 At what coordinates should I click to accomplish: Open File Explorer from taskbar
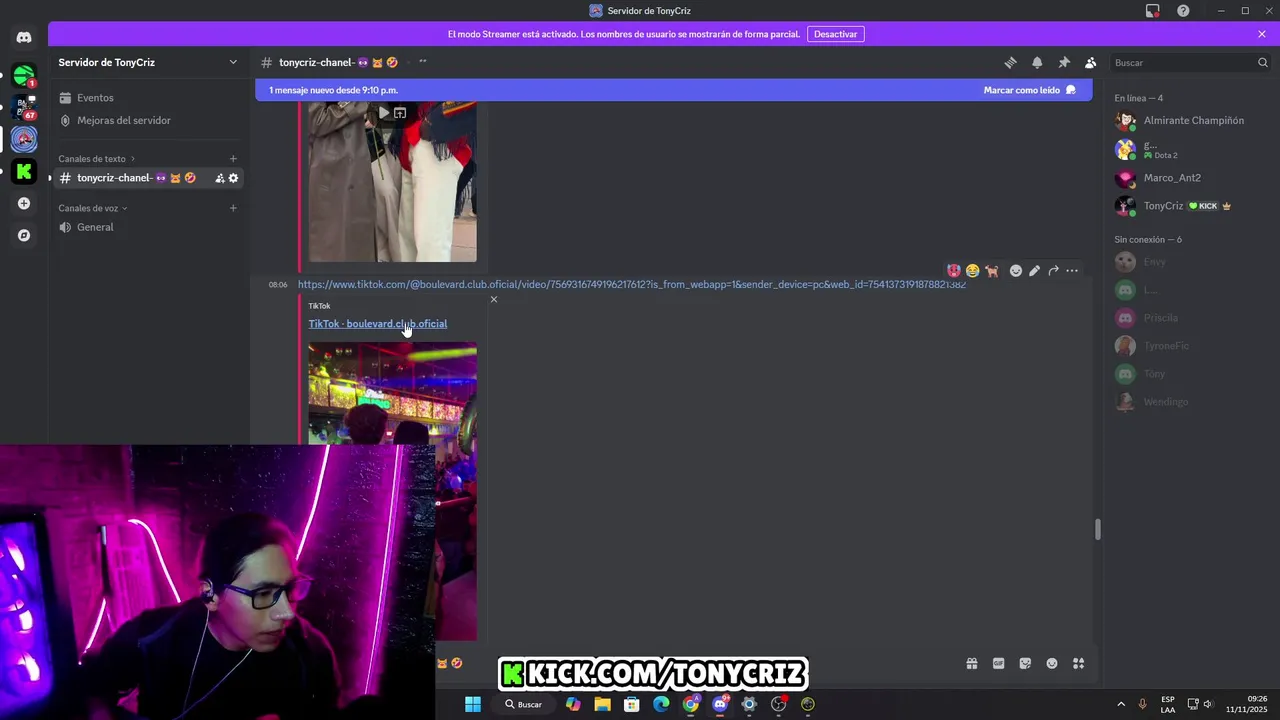(602, 704)
